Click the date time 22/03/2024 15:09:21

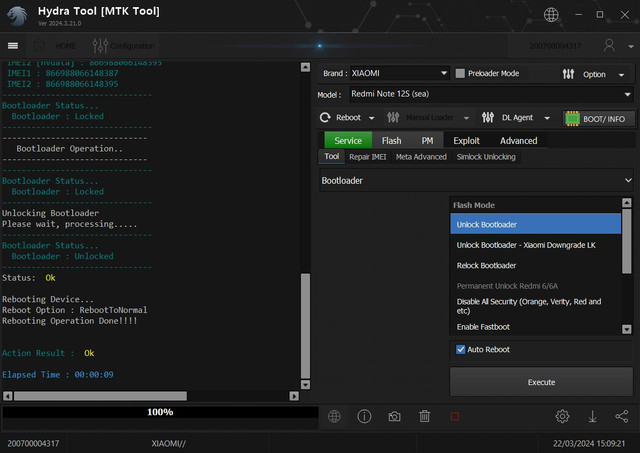589,443
